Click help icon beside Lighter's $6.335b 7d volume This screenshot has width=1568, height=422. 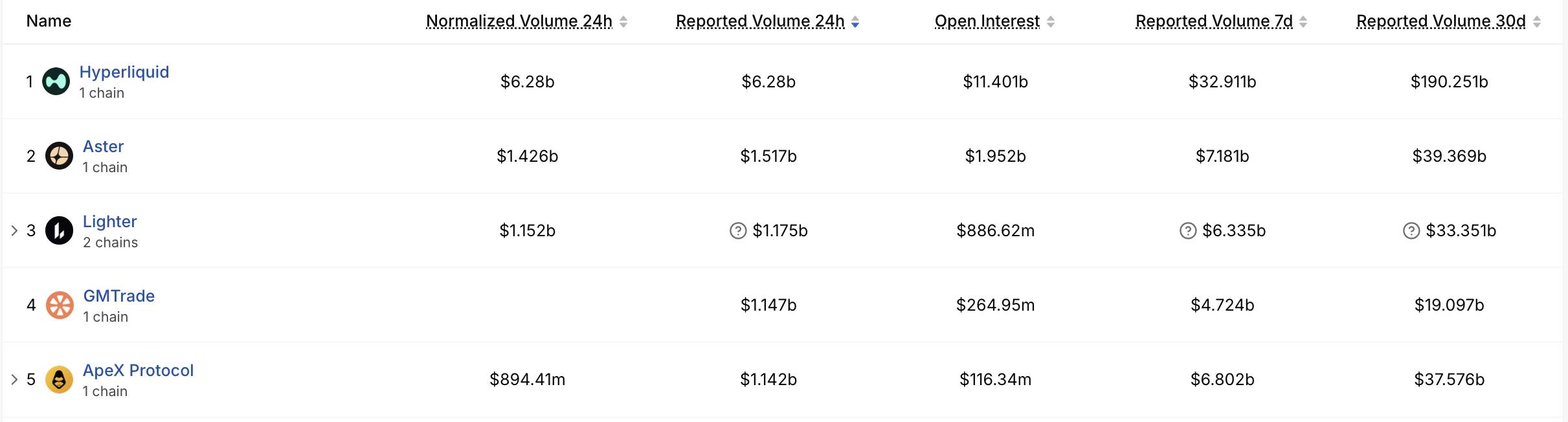1188,231
